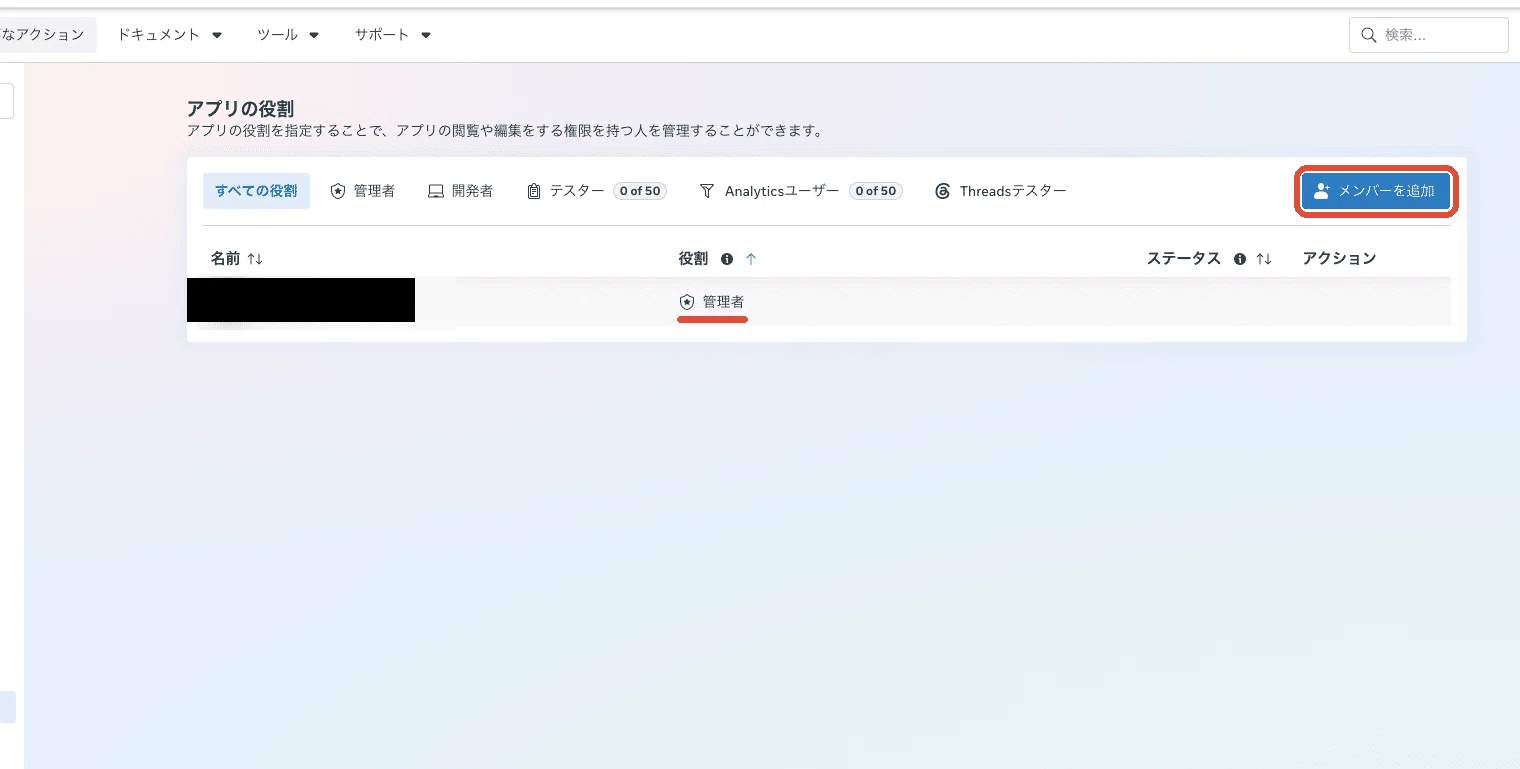This screenshot has height=769, width=1520.
Task: Click the ステータス column header
Action: point(1184,258)
